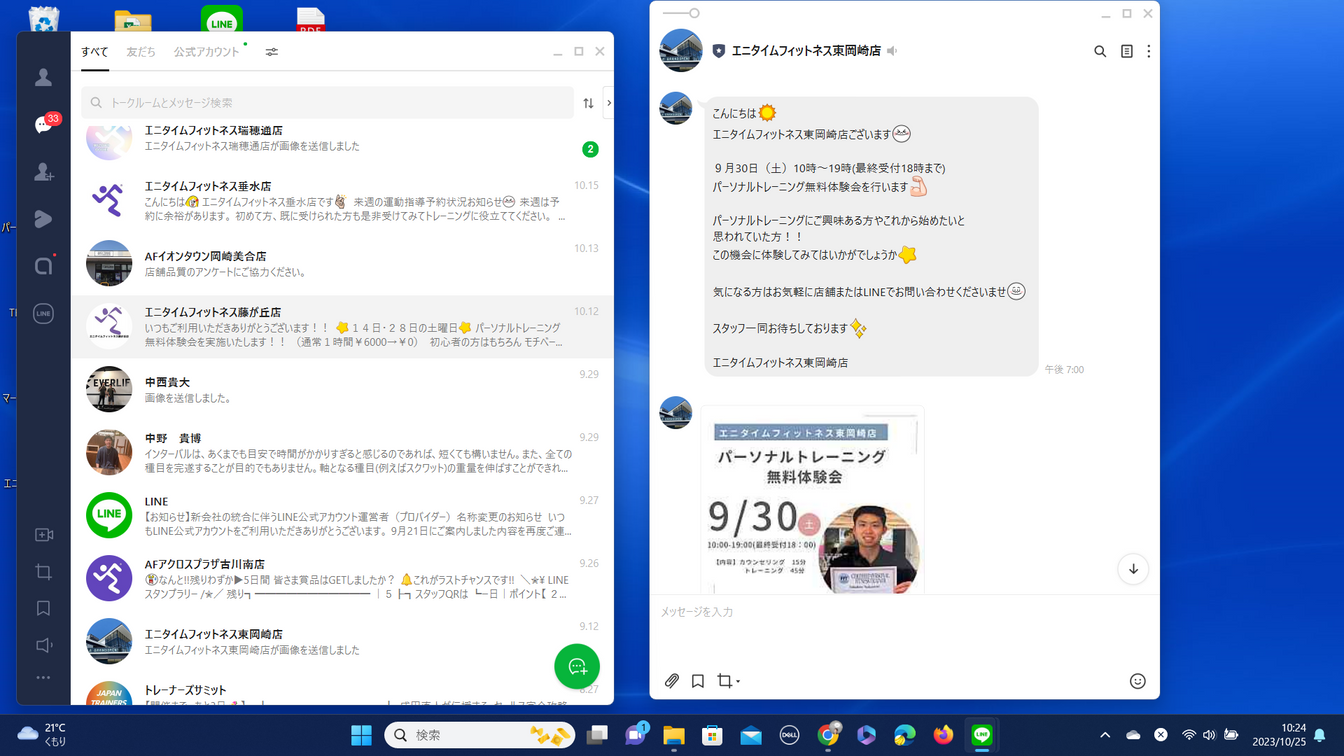Open chat window three-dot menu
Viewport: 1344px width, 756px height.
click(x=1149, y=51)
